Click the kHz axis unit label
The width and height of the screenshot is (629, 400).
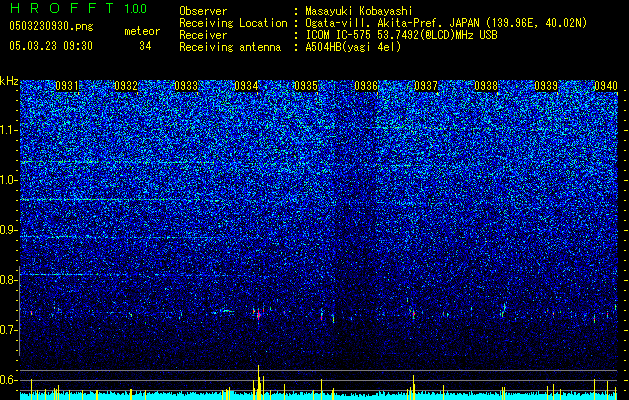(x=9, y=81)
